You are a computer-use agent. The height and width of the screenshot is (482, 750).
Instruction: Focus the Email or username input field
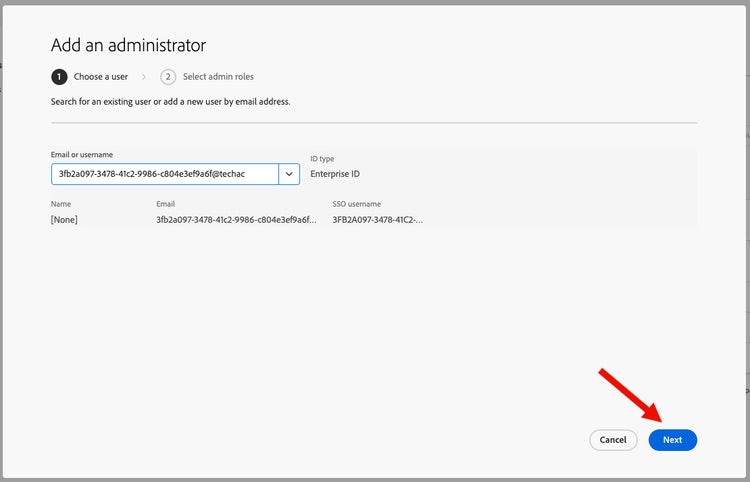[x=165, y=174]
